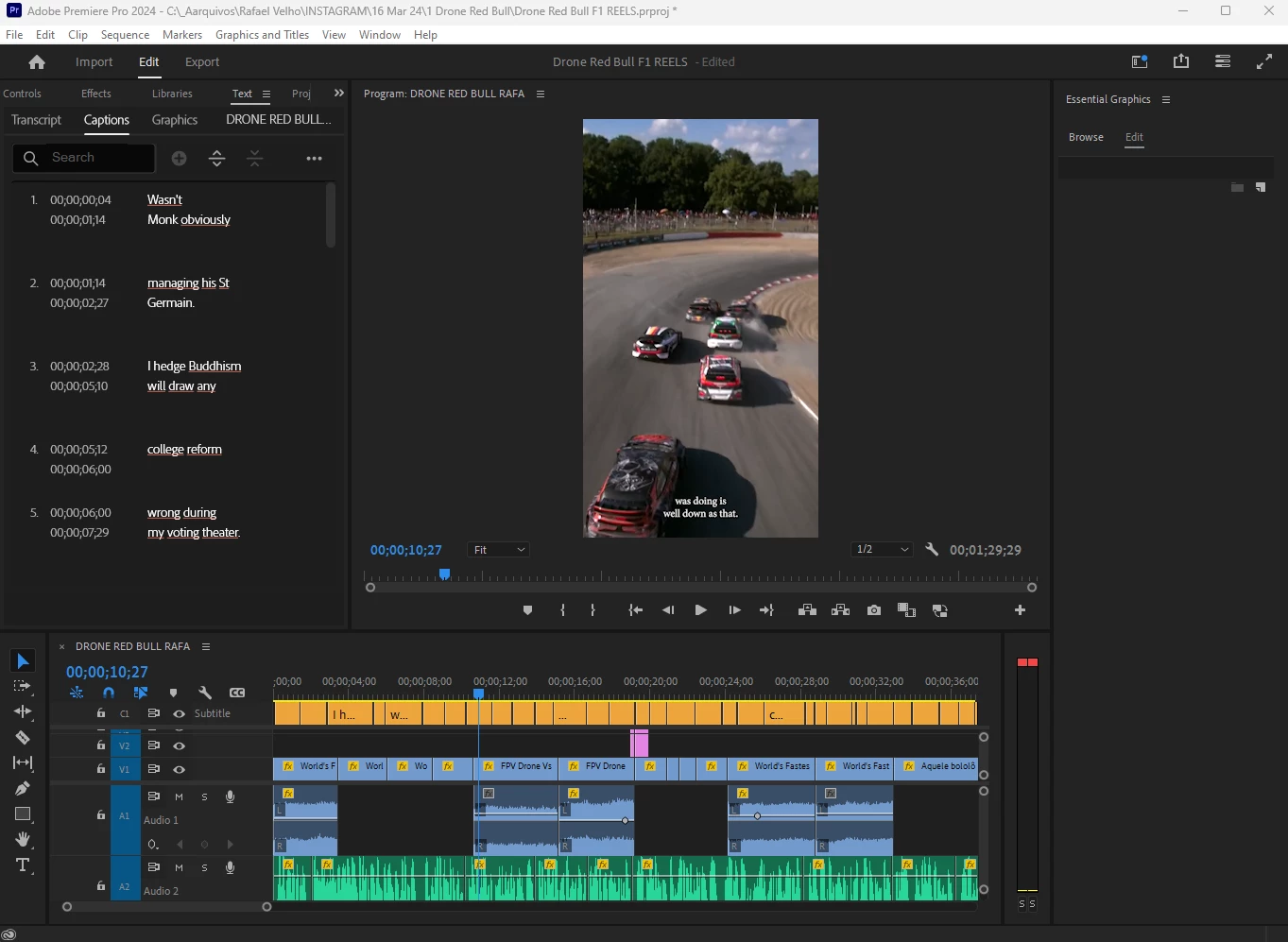Add a new caption segment
The height and width of the screenshot is (942, 1288).
[179, 159]
